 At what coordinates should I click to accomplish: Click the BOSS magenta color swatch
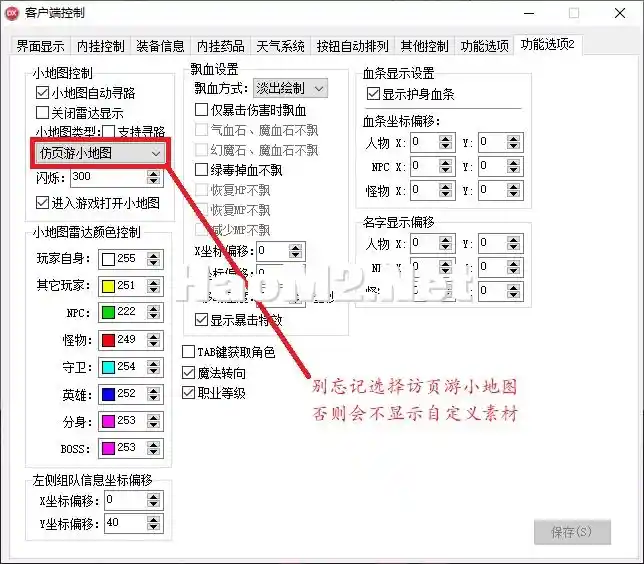pyautogui.click(x=108, y=448)
